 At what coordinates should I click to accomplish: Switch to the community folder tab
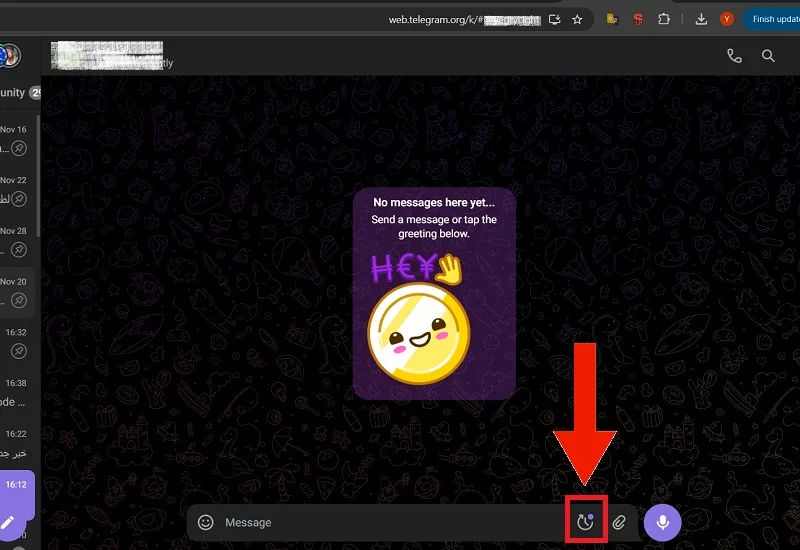coord(19,93)
